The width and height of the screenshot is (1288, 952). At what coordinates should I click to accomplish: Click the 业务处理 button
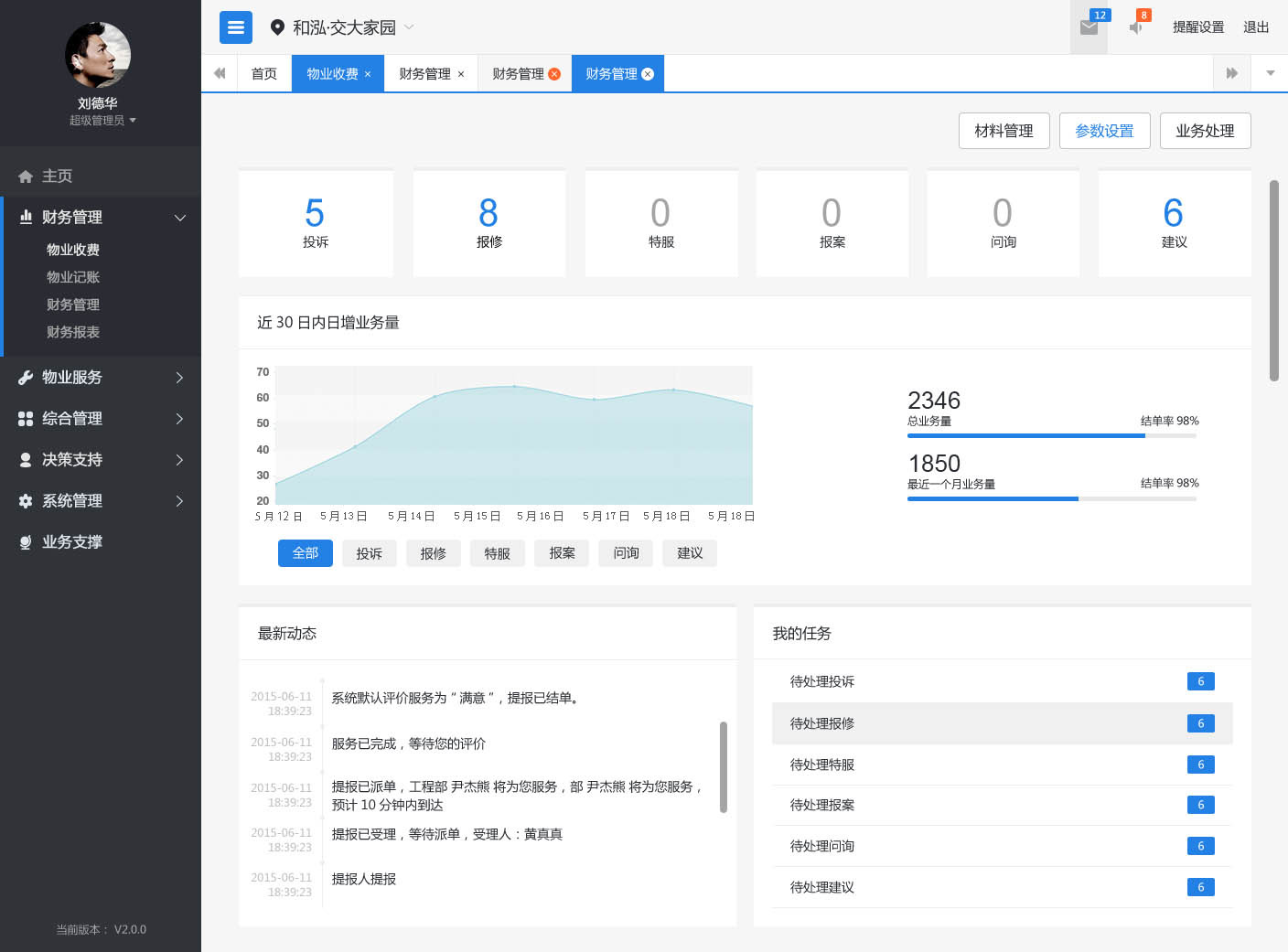pos(1206,131)
